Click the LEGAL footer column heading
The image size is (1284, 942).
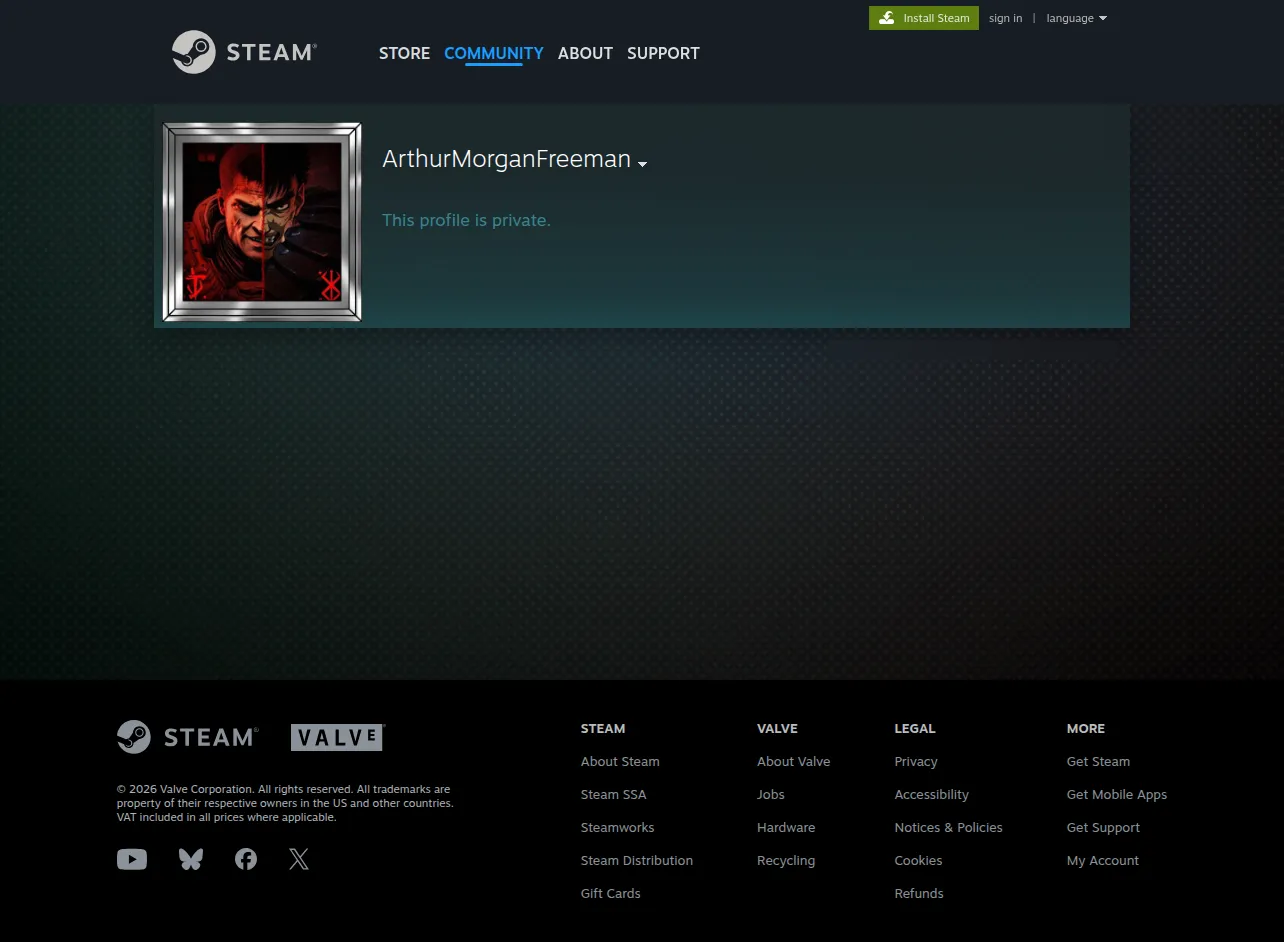[915, 728]
